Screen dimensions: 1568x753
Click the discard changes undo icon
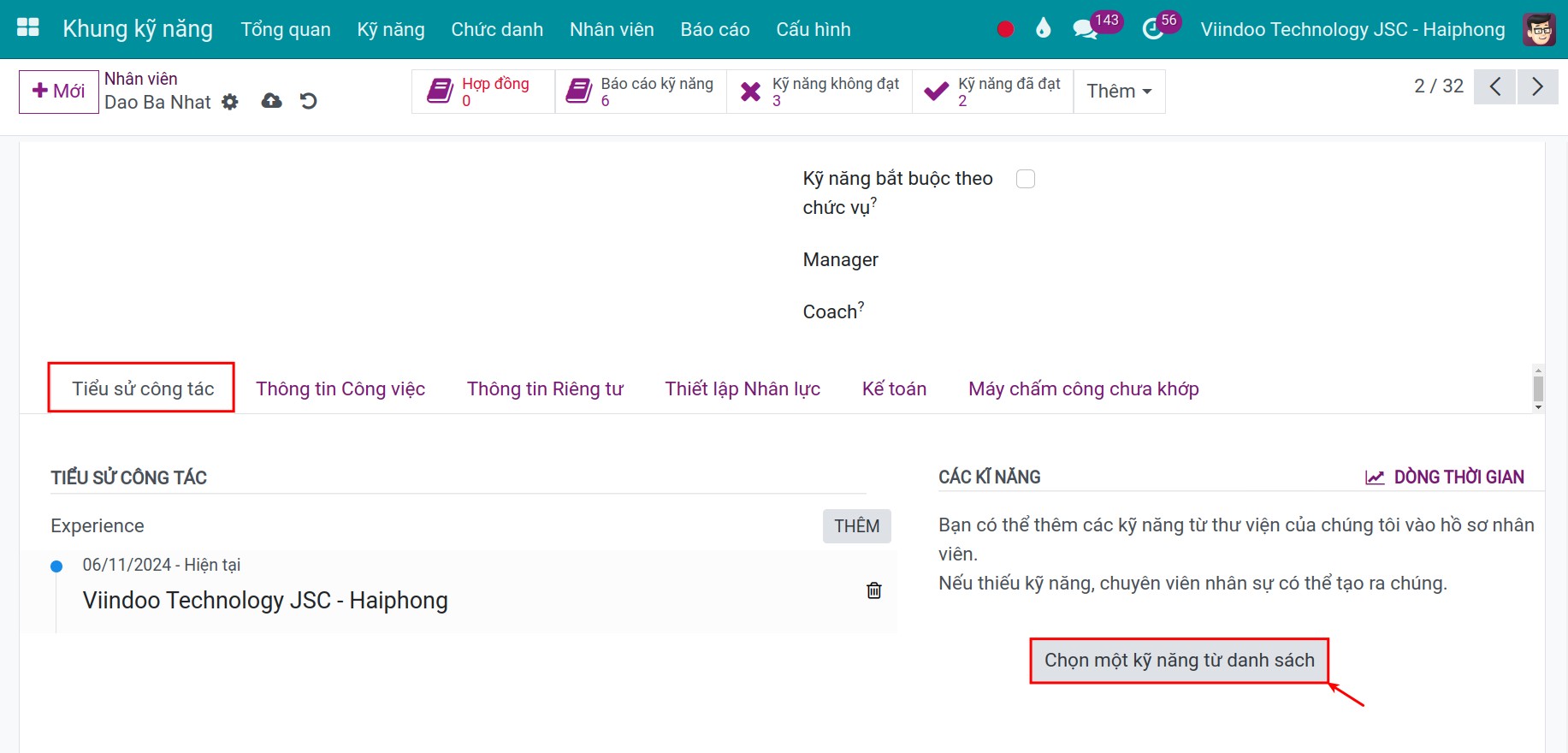[309, 101]
